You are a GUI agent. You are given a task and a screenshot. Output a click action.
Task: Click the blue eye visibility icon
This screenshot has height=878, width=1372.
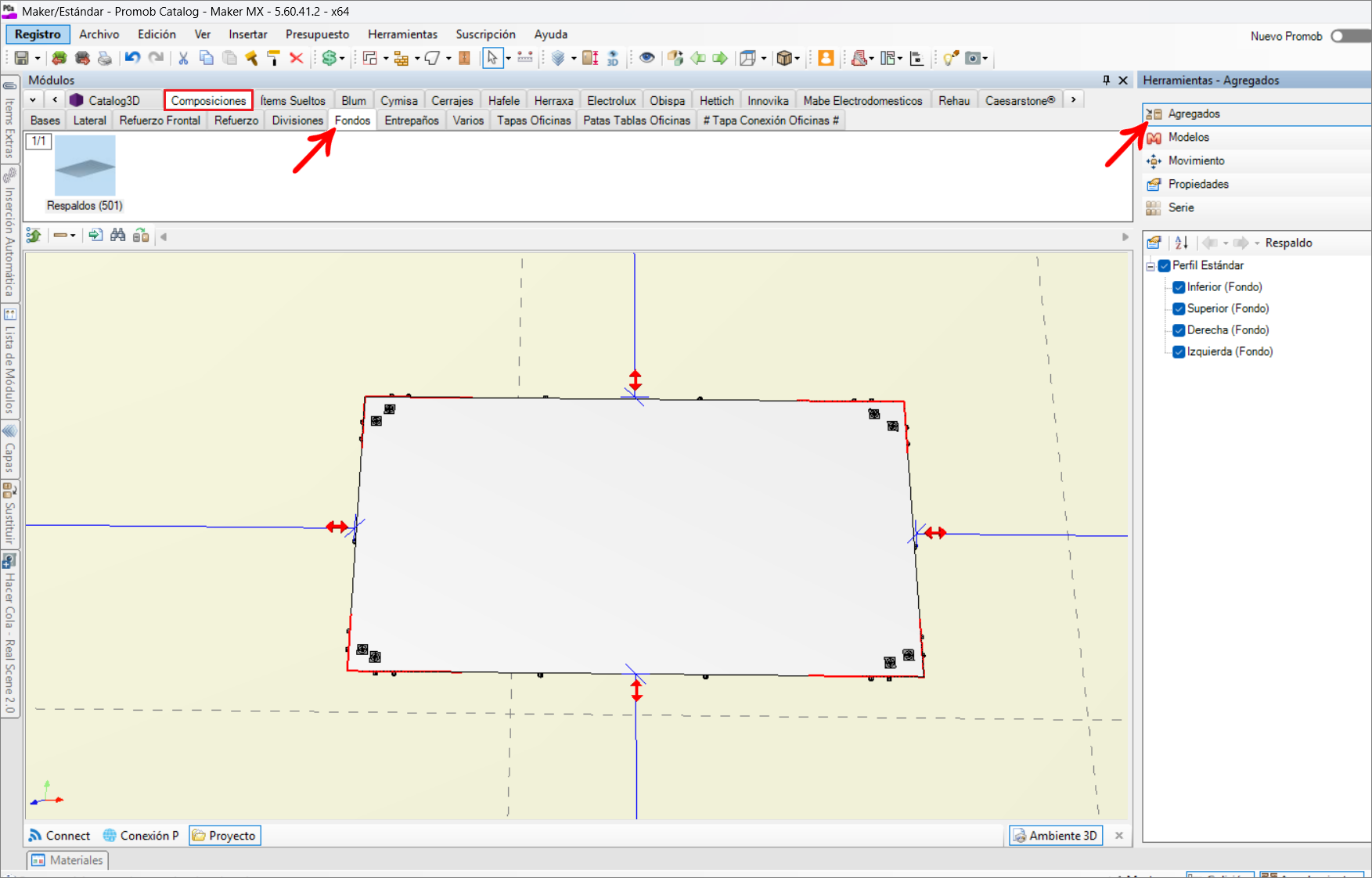coord(646,58)
